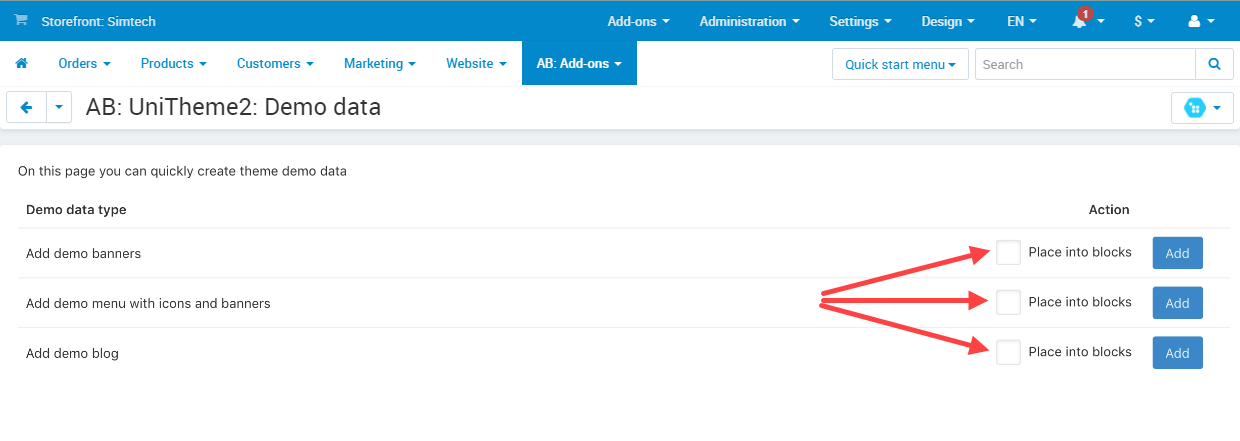Click Add button for demo banners

click(1177, 253)
